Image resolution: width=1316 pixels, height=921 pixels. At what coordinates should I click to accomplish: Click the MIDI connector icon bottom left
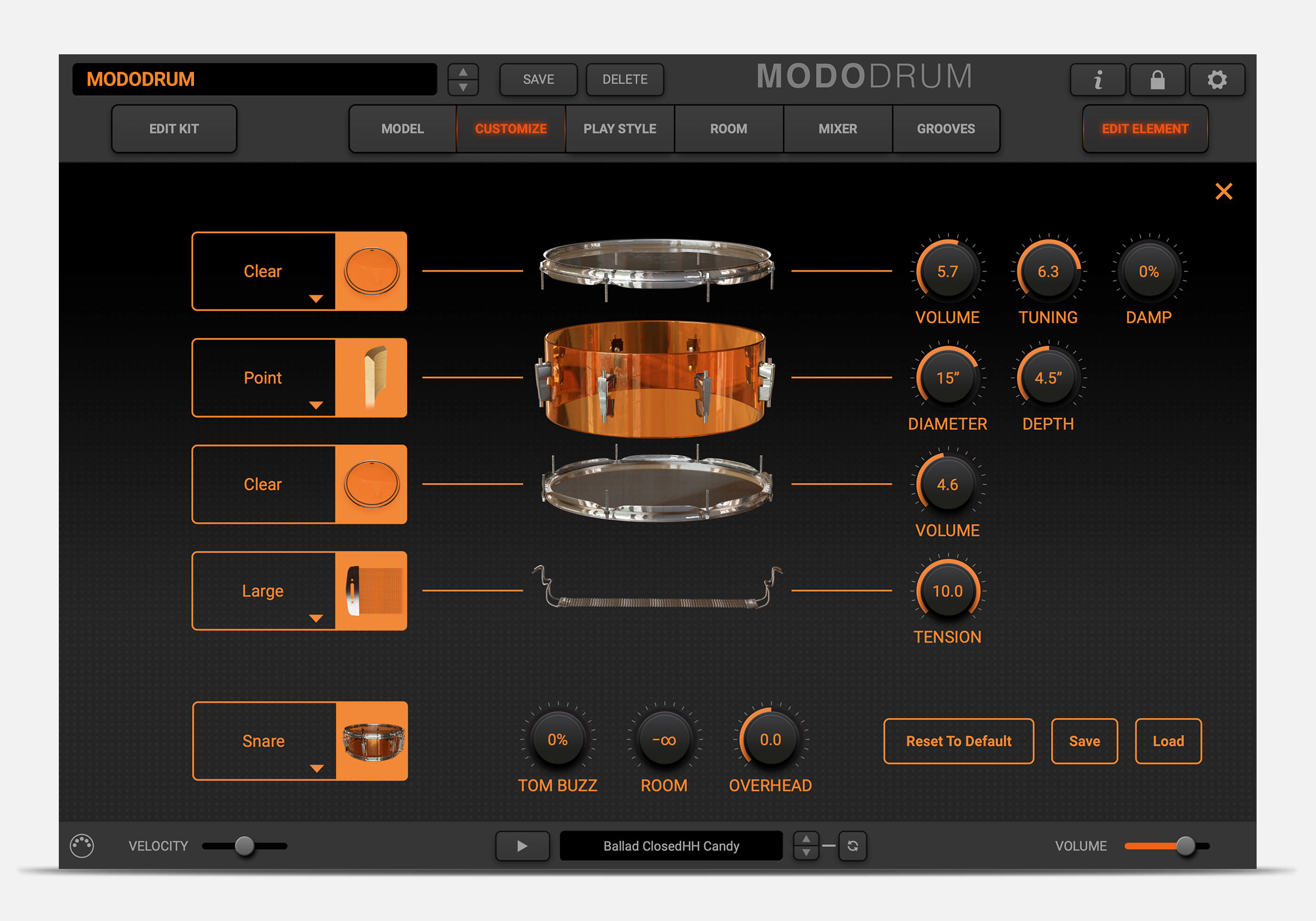(x=81, y=845)
